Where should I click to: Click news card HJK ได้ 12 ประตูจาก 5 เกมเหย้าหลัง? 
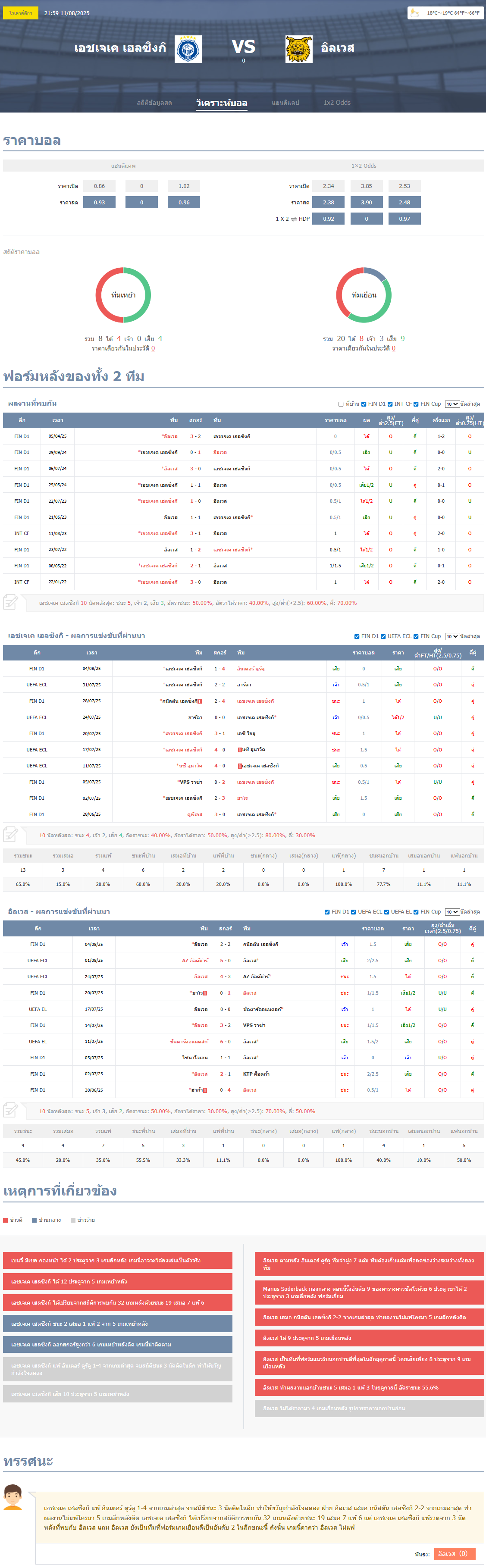(118, 1281)
